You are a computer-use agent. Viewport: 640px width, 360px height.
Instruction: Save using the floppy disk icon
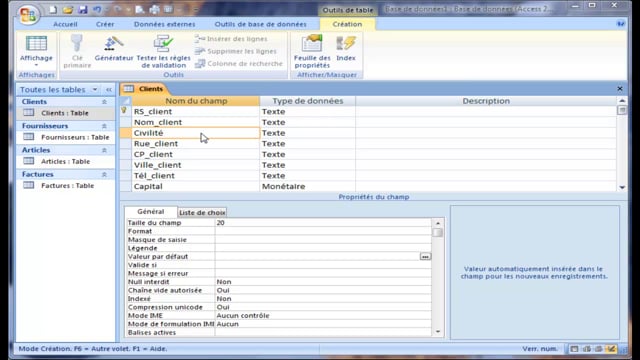point(82,9)
